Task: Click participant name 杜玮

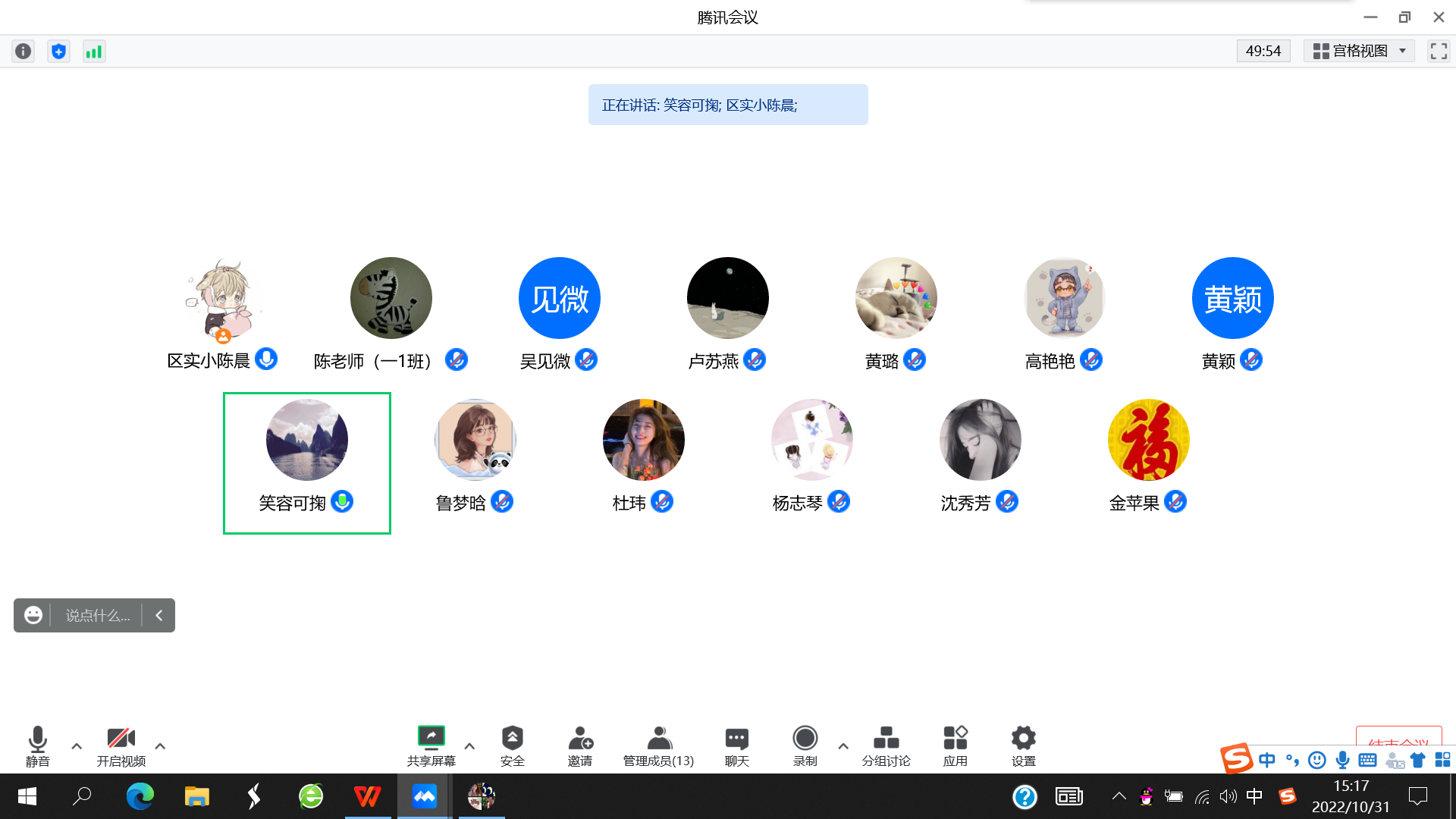Action: click(x=629, y=503)
